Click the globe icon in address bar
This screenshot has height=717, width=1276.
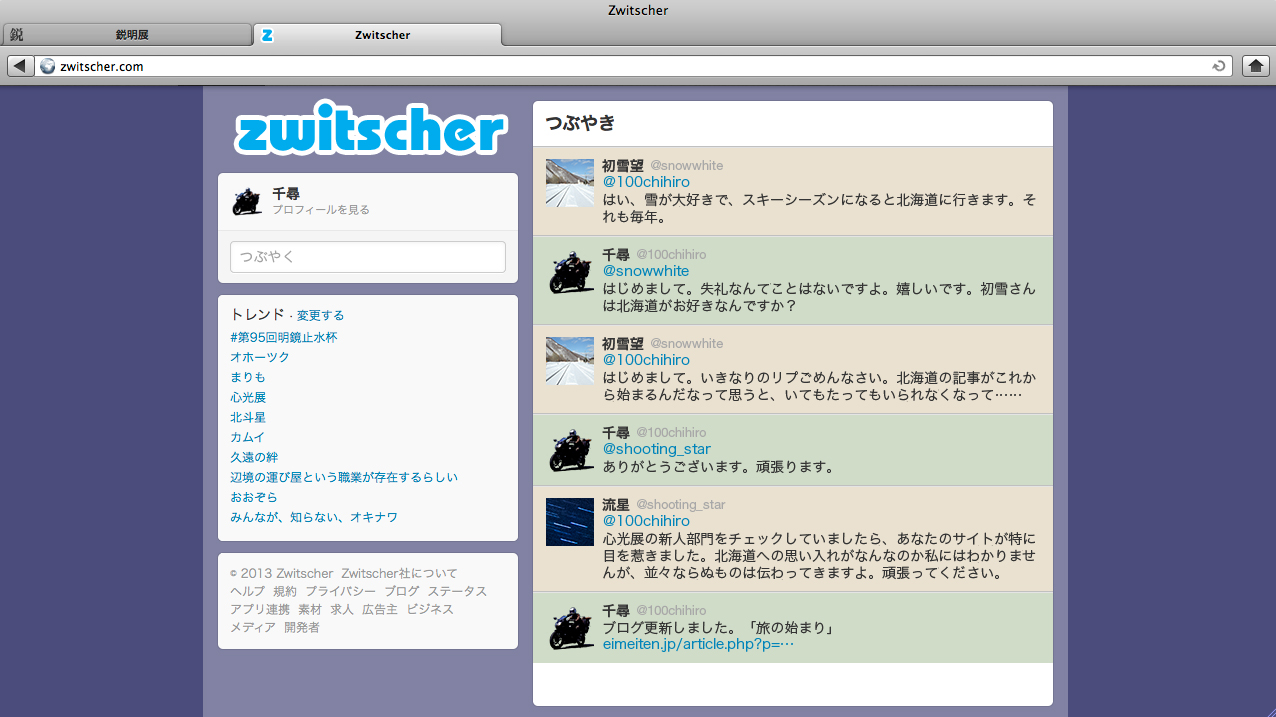click(47, 66)
